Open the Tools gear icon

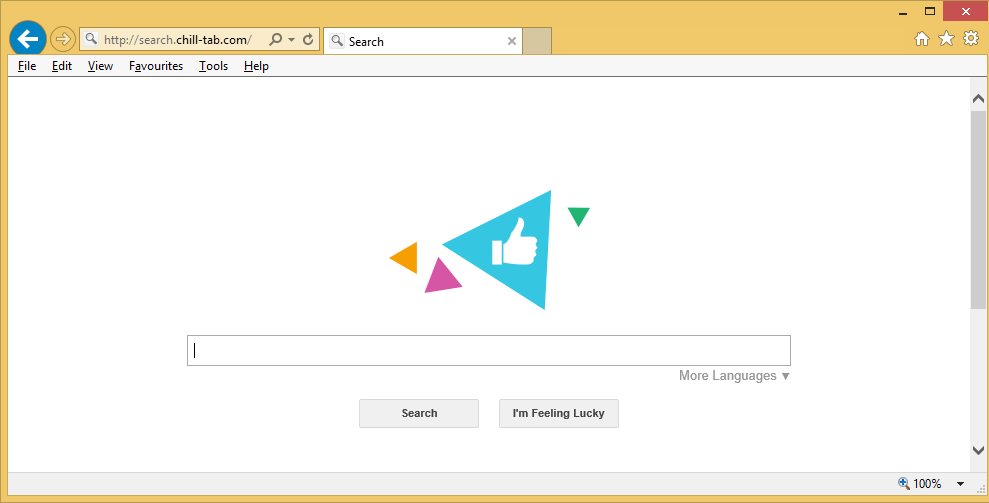[x=971, y=39]
